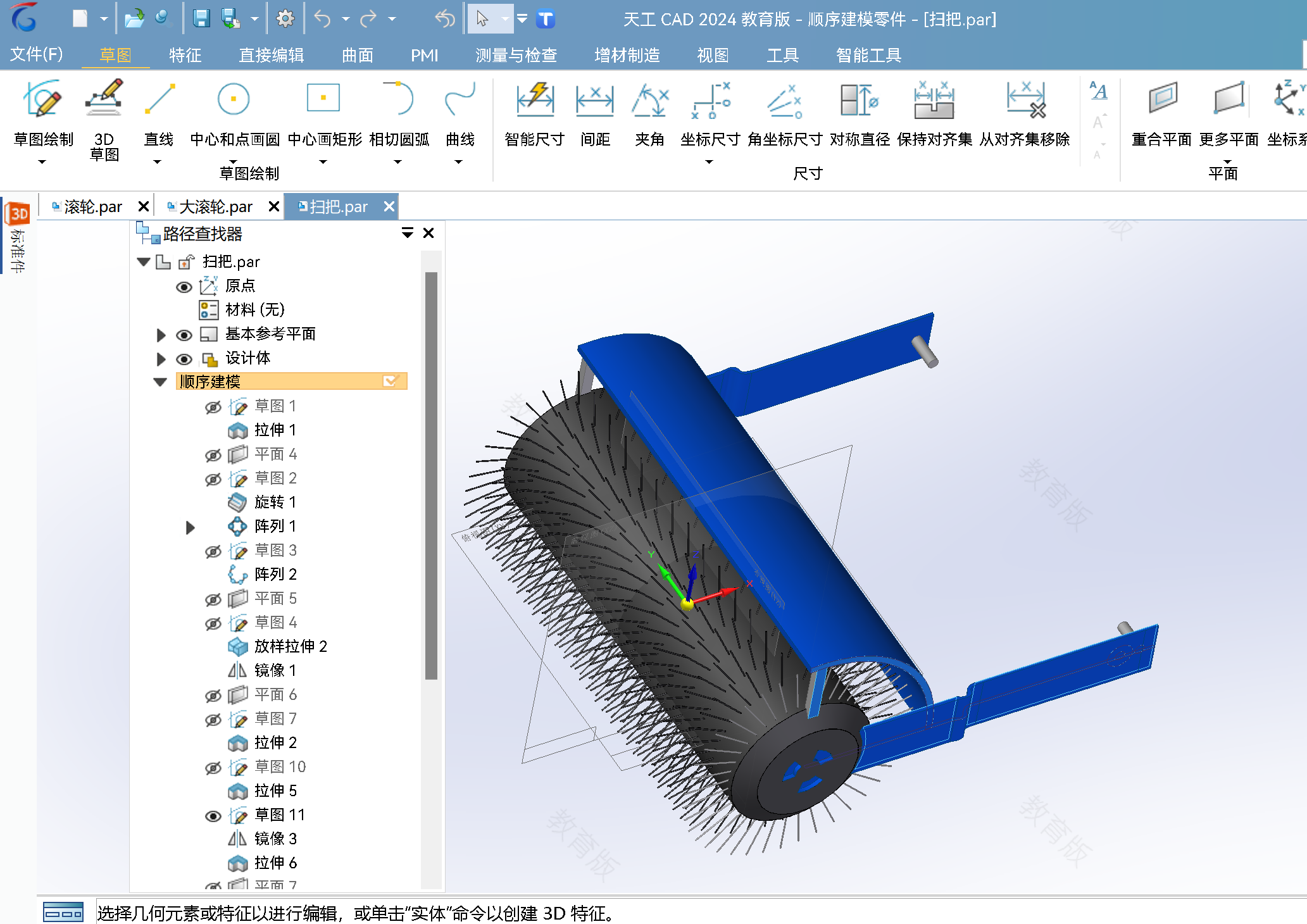
Task: Select Circle by Center Point (中心和点画圆)
Action: click(x=234, y=114)
